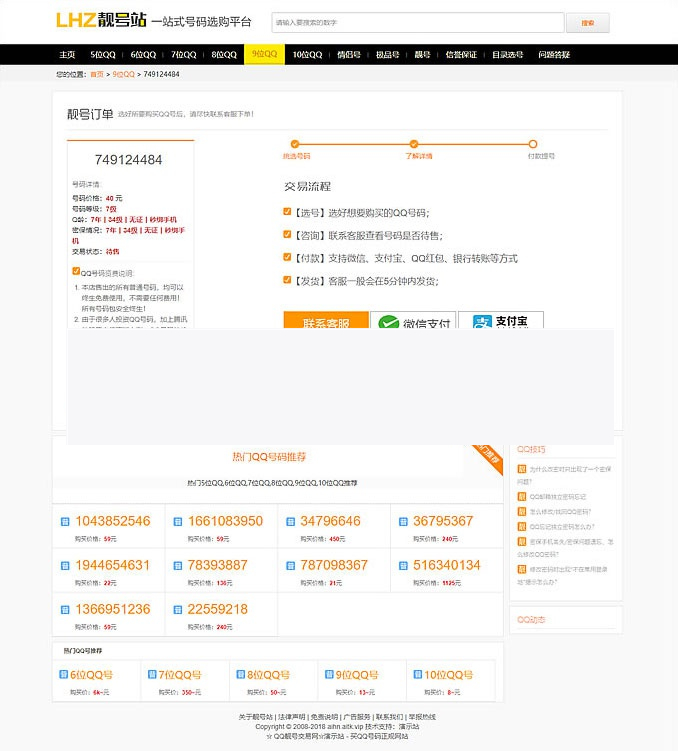Open the 5位QQ navigation menu item
The width and height of the screenshot is (678, 751).
click(103, 55)
